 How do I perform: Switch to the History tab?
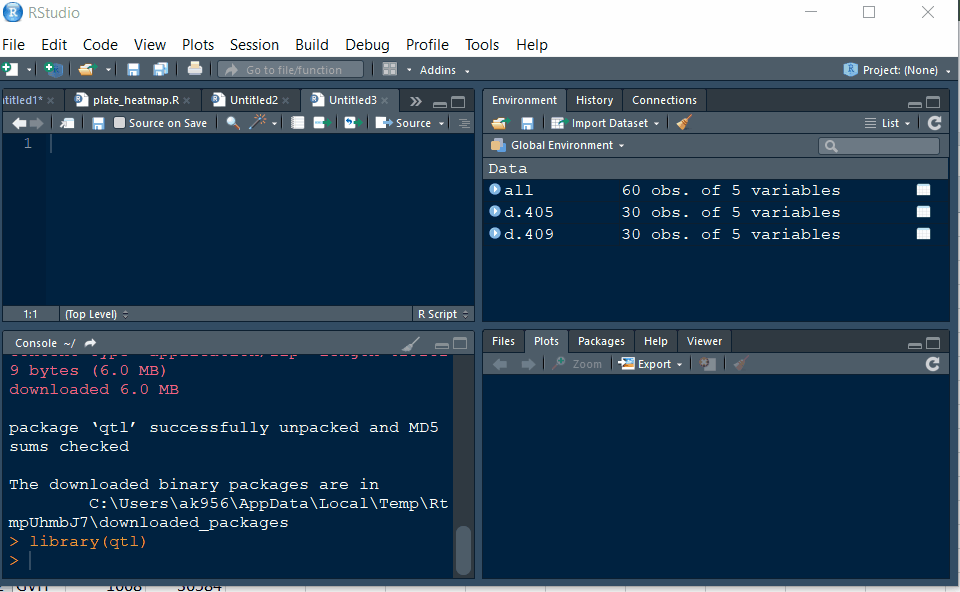pos(594,100)
